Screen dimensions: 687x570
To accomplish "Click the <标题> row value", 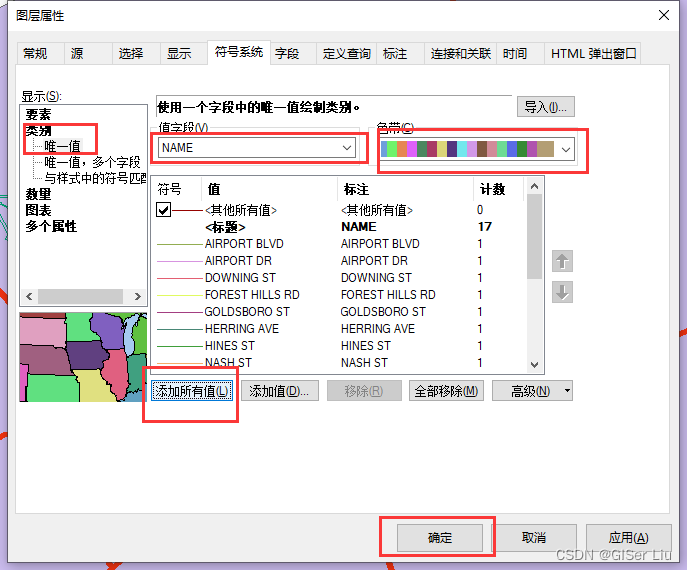I will (225, 227).
